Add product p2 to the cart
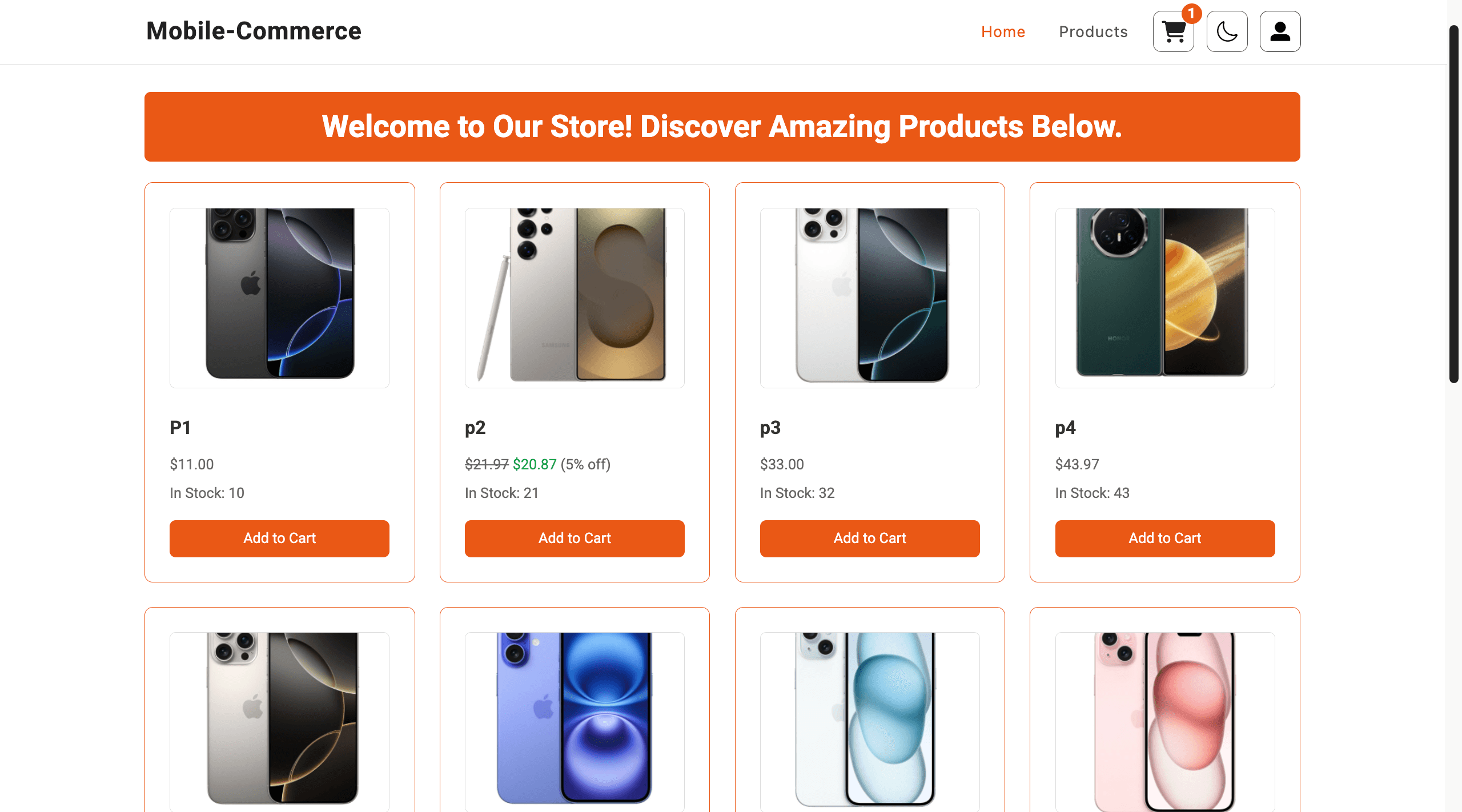1462x812 pixels. click(x=575, y=538)
